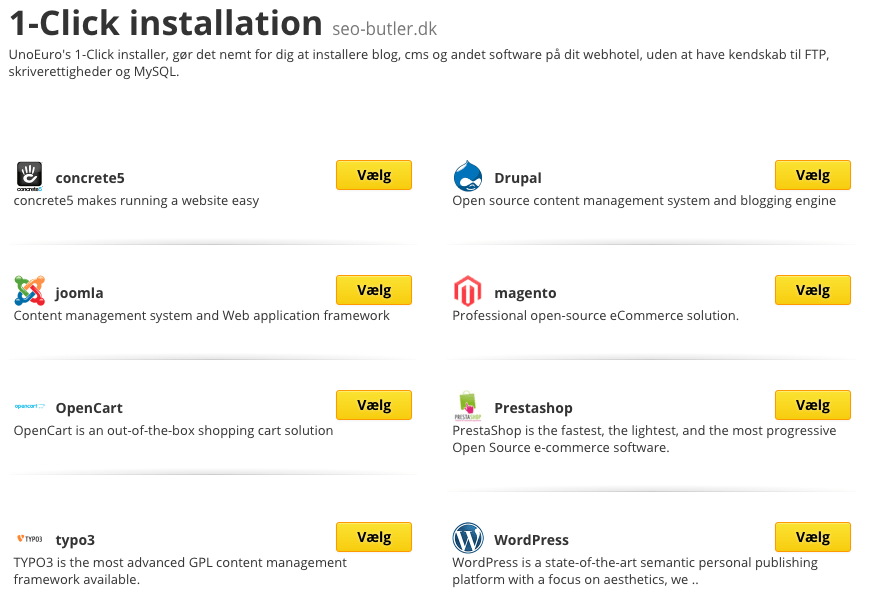This screenshot has width=873, height=608.
Task: Click the seo-butler.dk domain text
Action: [x=384, y=29]
